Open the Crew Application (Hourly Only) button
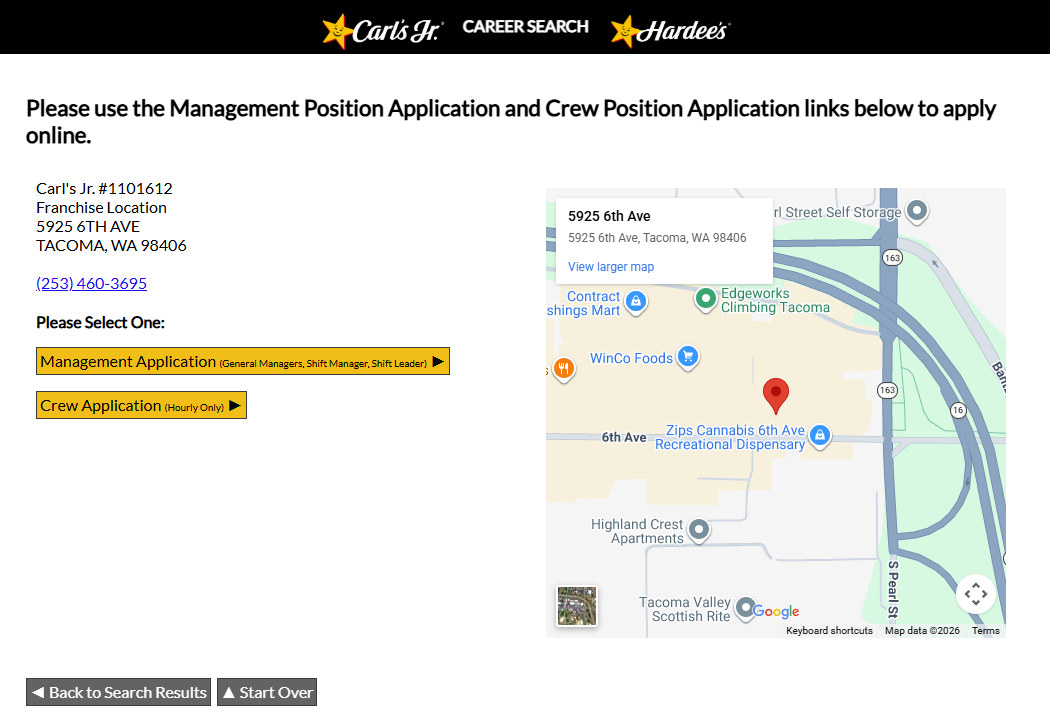 (141, 405)
